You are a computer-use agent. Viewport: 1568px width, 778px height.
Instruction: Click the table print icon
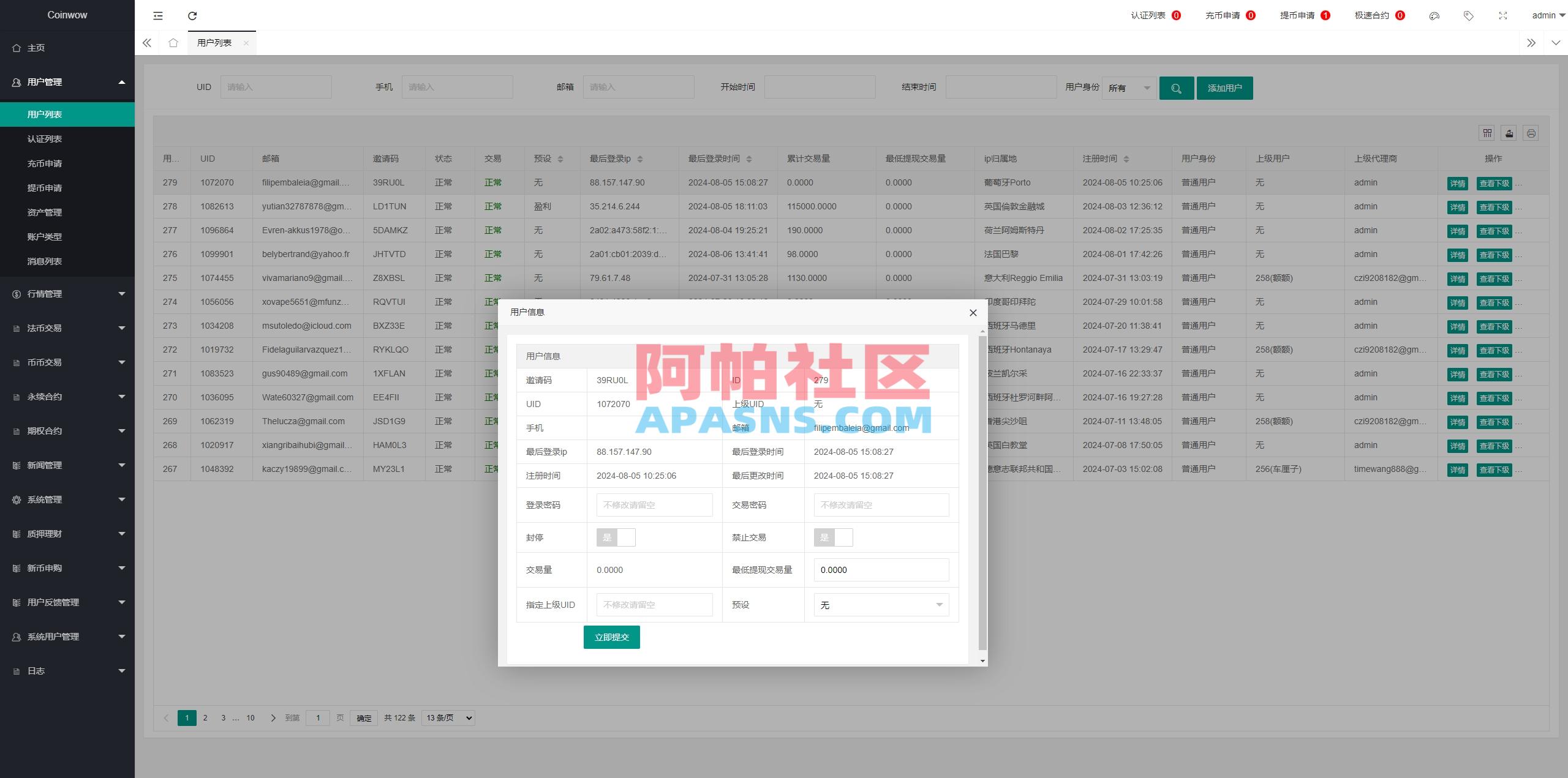point(1531,133)
